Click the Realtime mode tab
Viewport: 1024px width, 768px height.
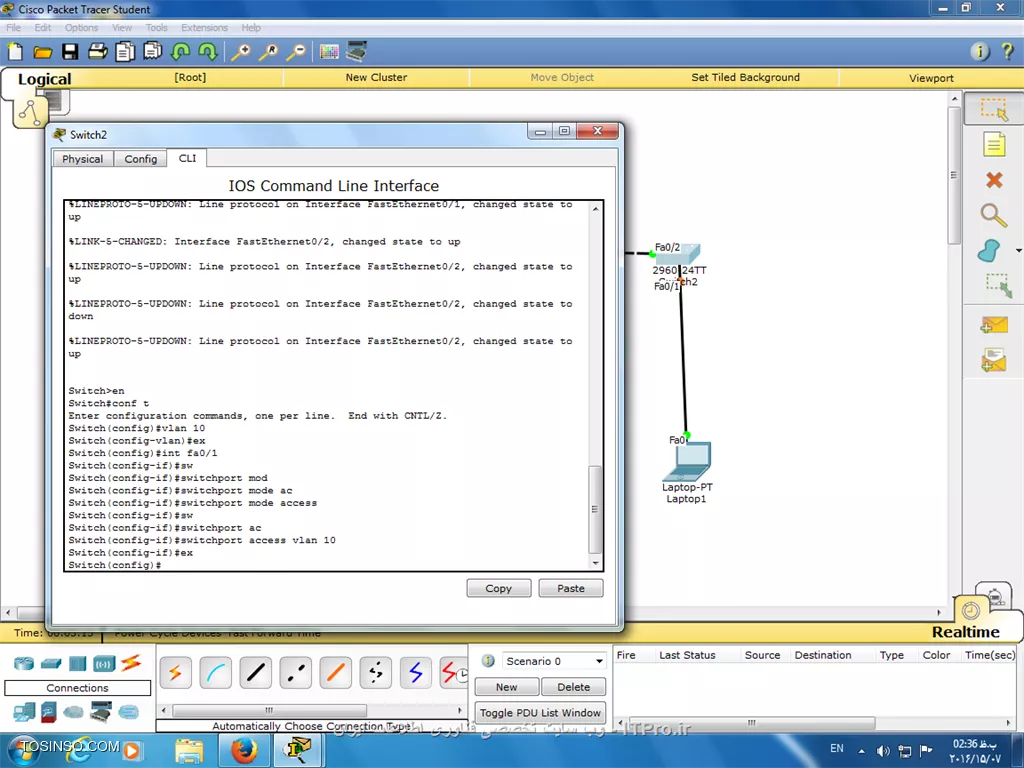(x=965, y=632)
